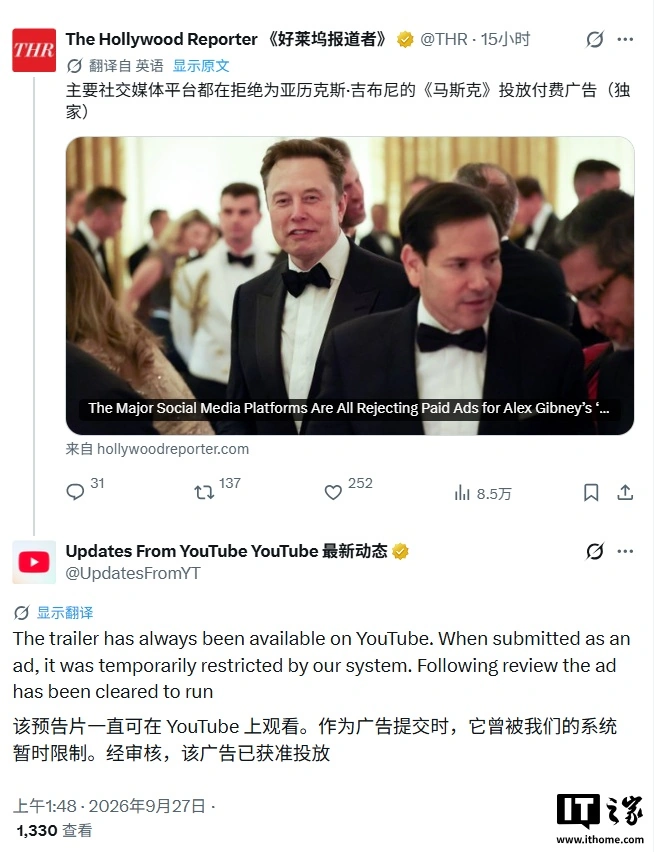This screenshot has width=654, height=852.
Task: Click post timestamp 上午1:48 2026年9月27日
Action: pos(109,806)
